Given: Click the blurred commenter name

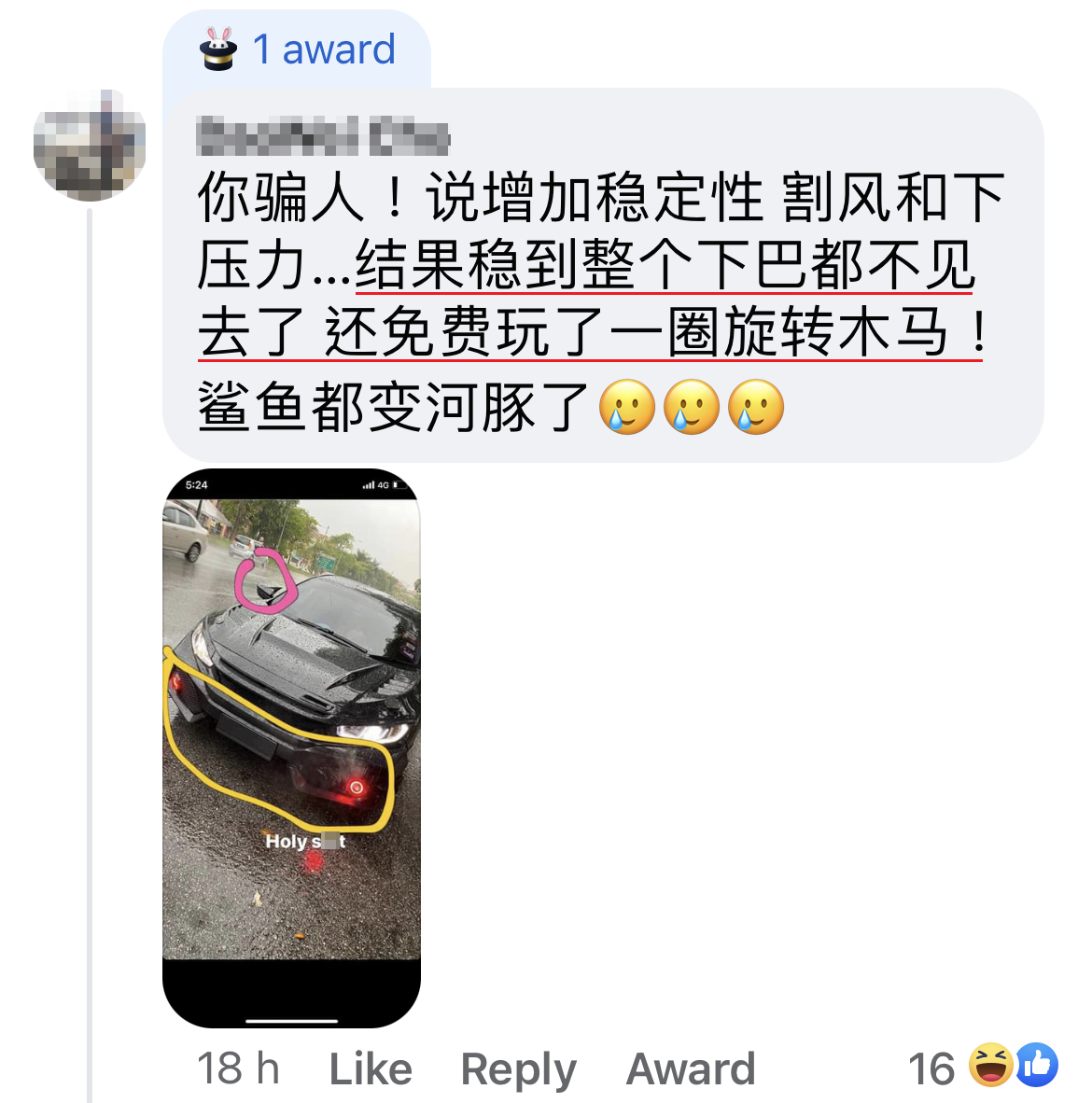Looking at the screenshot, I should pyautogui.click(x=323, y=135).
